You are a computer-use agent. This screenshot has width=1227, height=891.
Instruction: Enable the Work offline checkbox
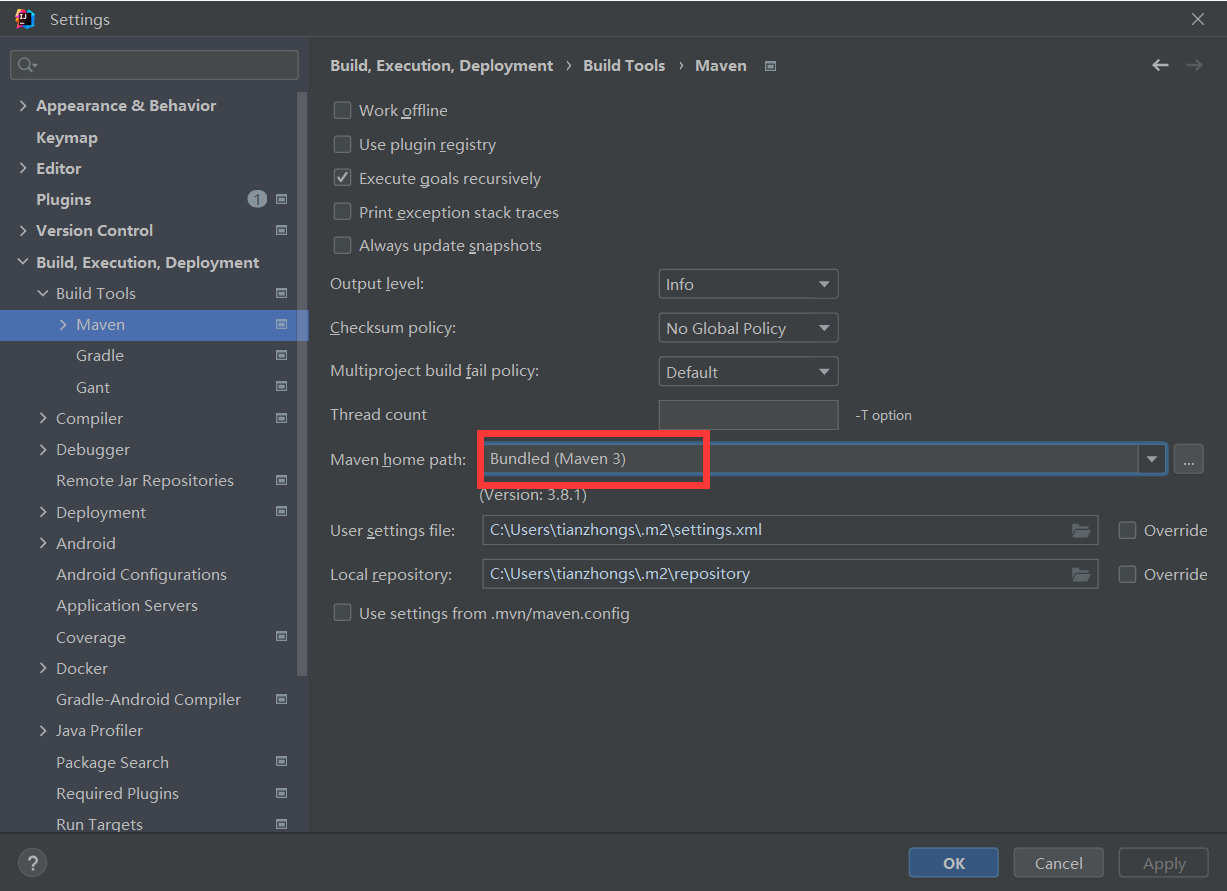click(x=342, y=111)
